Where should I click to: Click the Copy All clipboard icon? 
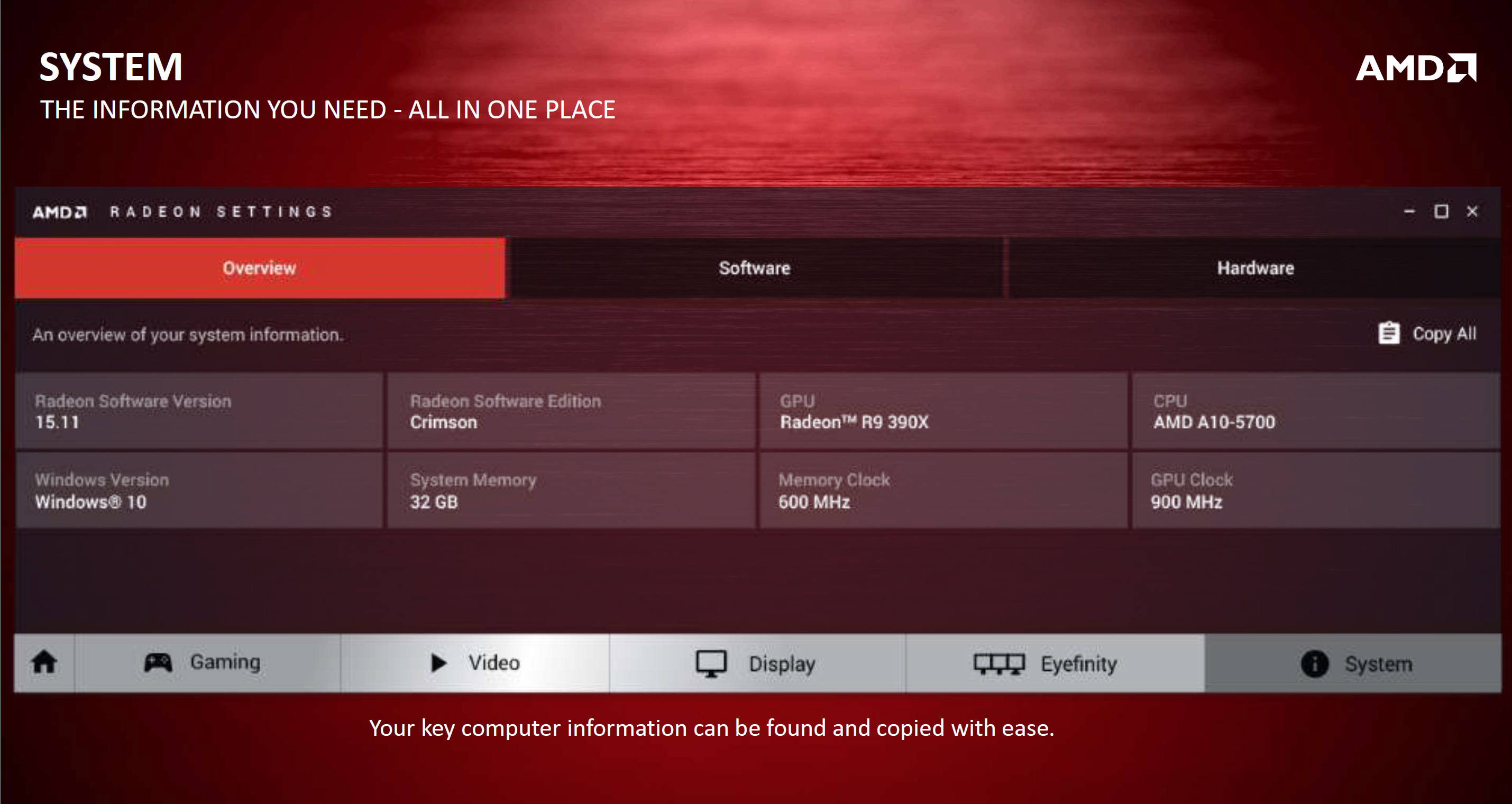point(1389,332)
